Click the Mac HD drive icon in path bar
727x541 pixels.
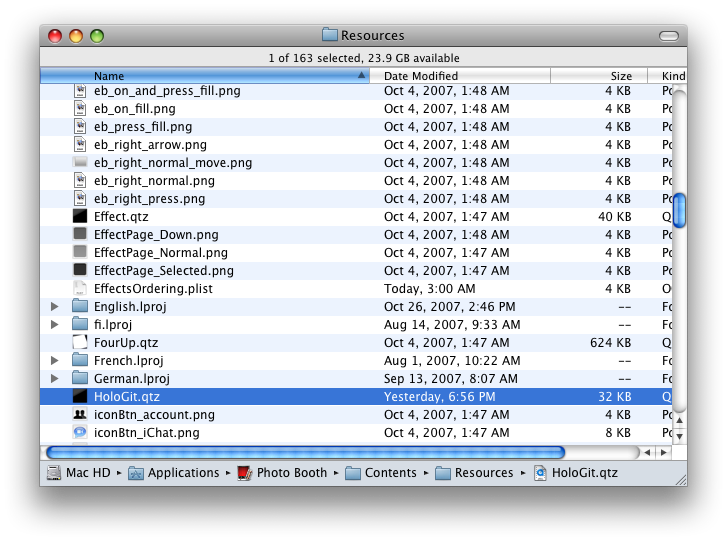click(x=54, y=473)
